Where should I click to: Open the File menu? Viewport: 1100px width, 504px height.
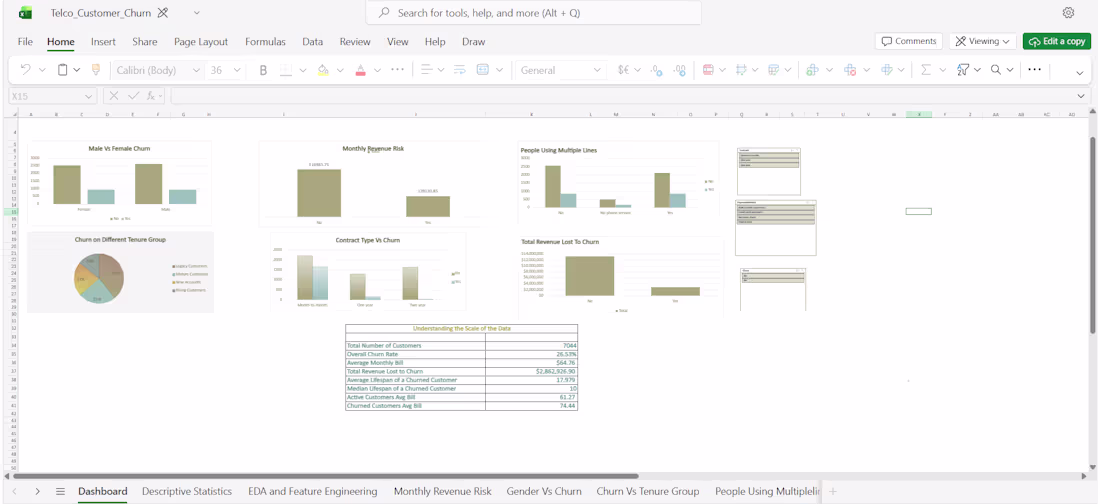pyautogui.click(x=25, y=41)
